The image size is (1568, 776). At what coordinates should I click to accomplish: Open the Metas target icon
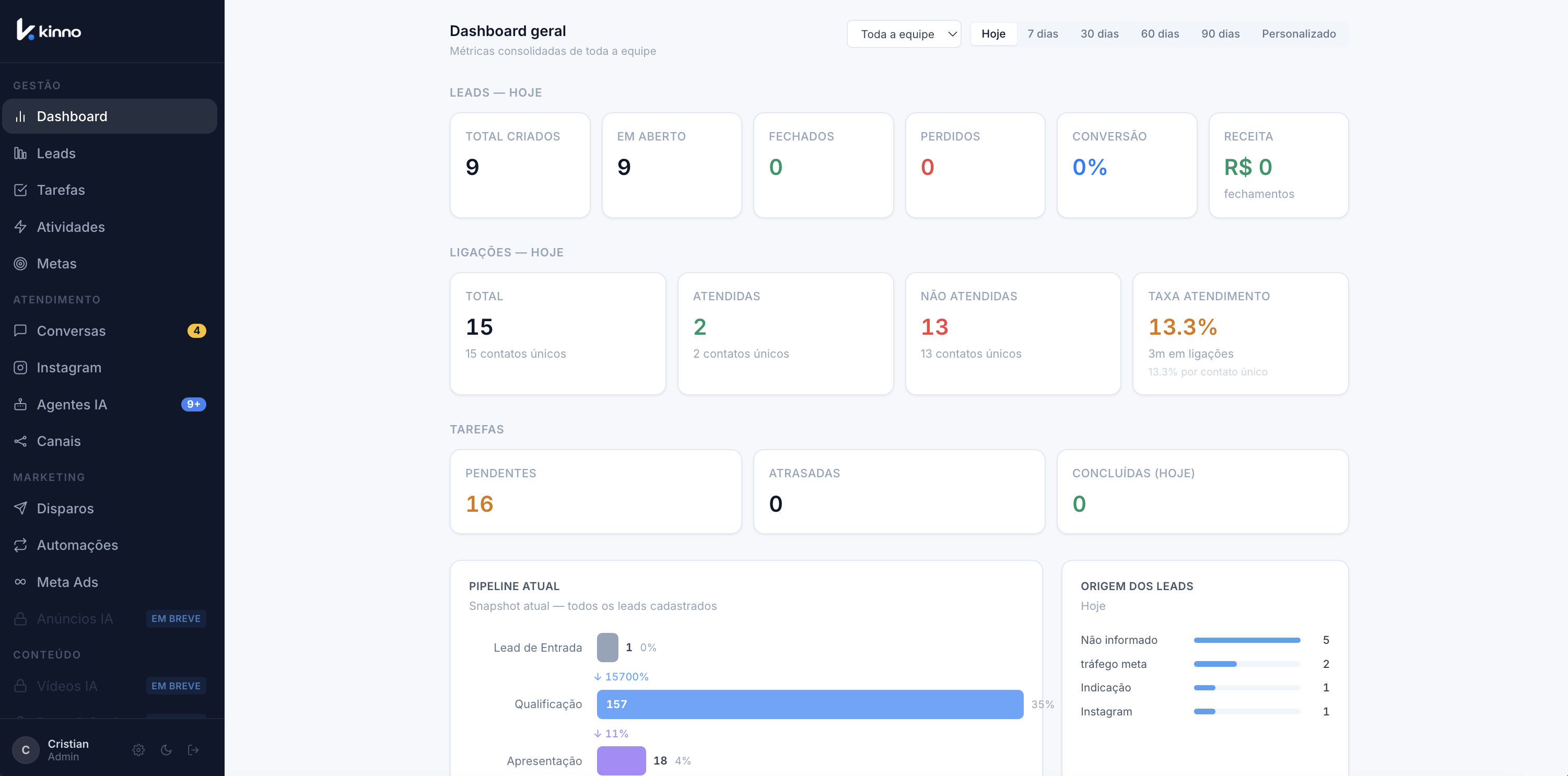point(20,264)
